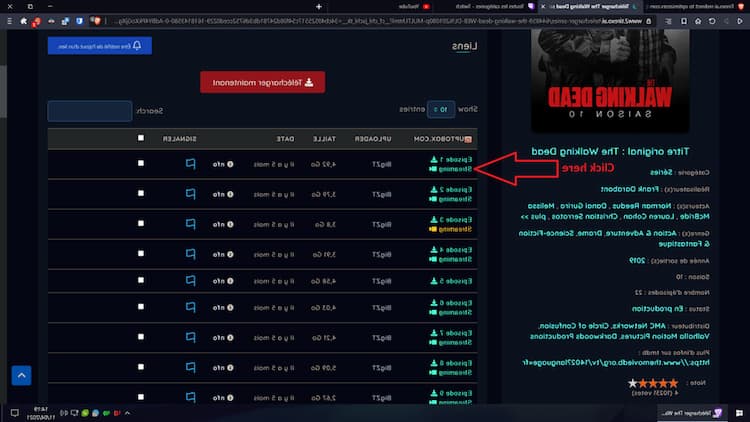Bookmark this page using the bookmark icon
This screenshot has width=750, height=422.
[x=684, y=21]
